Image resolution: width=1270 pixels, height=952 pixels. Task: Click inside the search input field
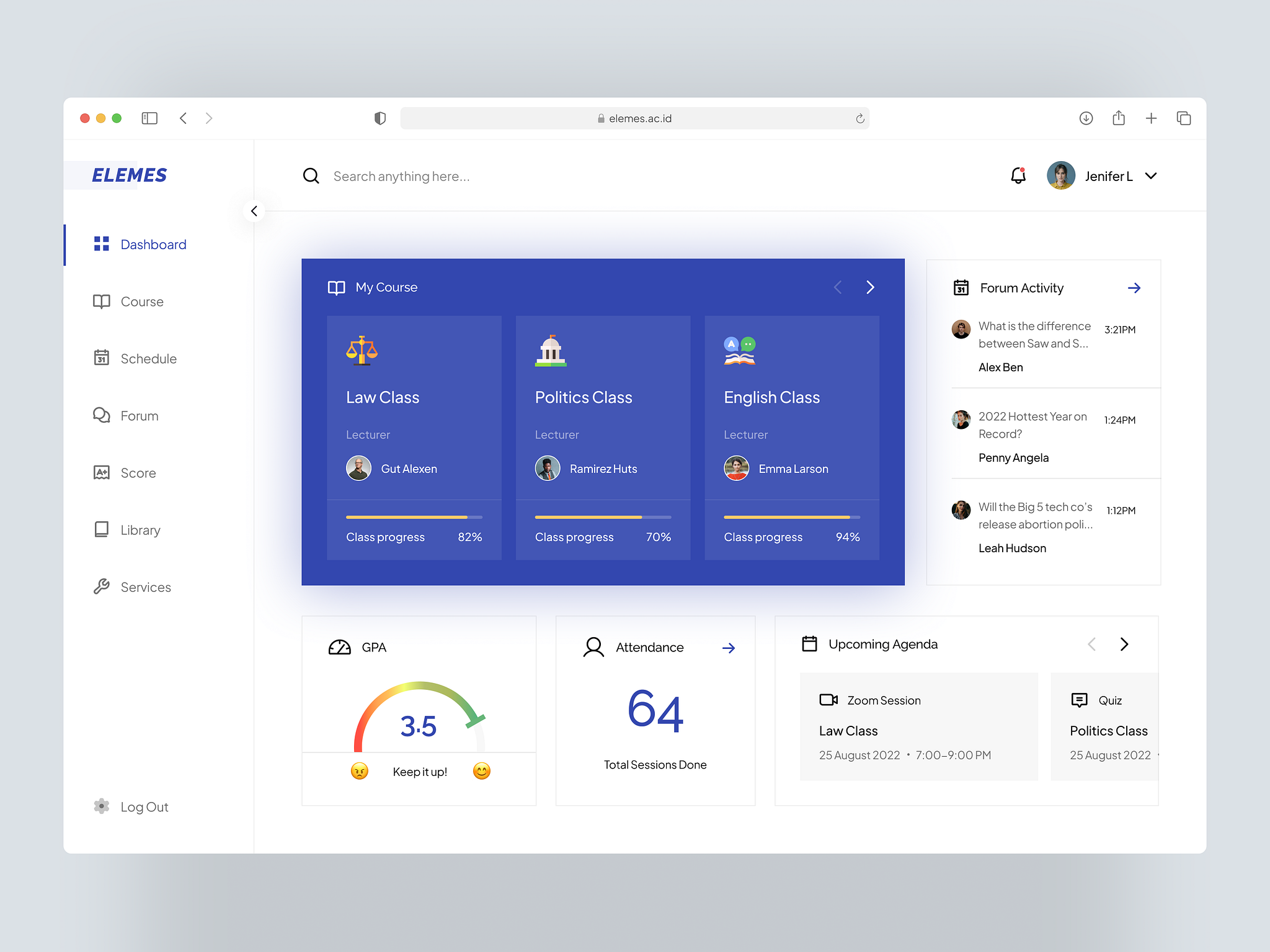(434, 176)
